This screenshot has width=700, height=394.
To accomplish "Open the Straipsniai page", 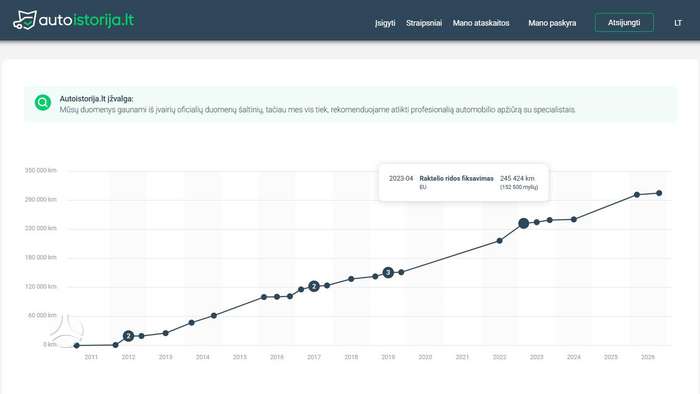I will click(424, 23).
